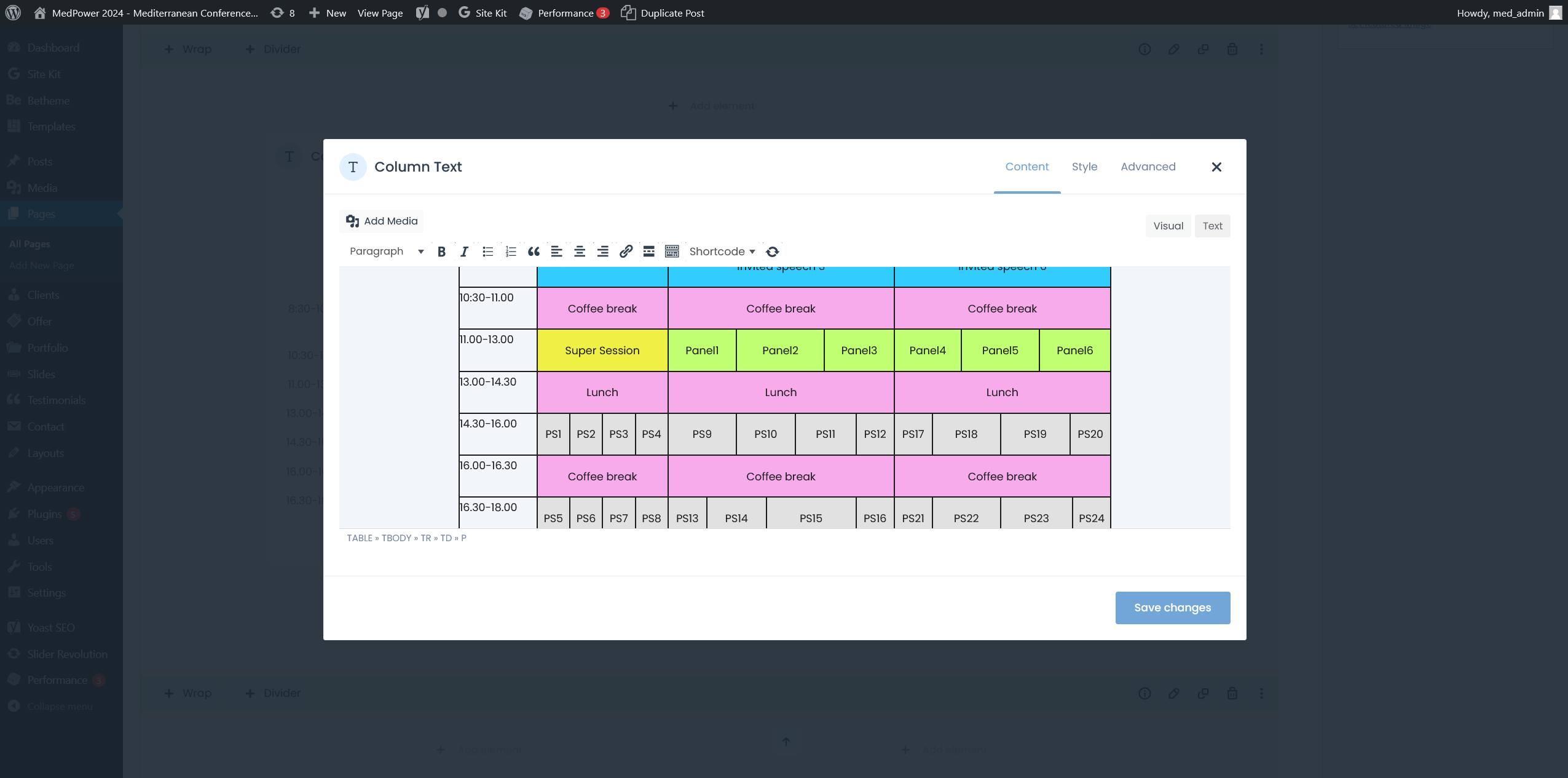Viewport: 1568px width, 778px height.
Task: Insert Read More tag
Action: pyautogui.click(x=648, y=252)
